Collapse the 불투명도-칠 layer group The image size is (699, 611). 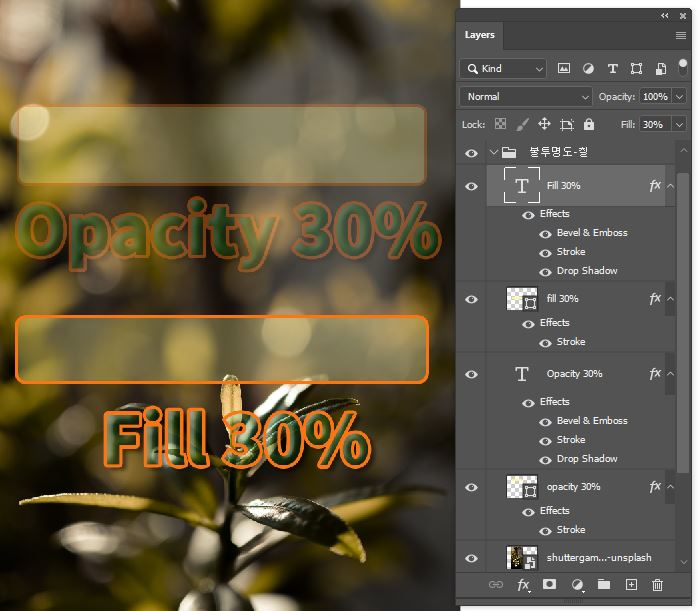click(493, 153)
